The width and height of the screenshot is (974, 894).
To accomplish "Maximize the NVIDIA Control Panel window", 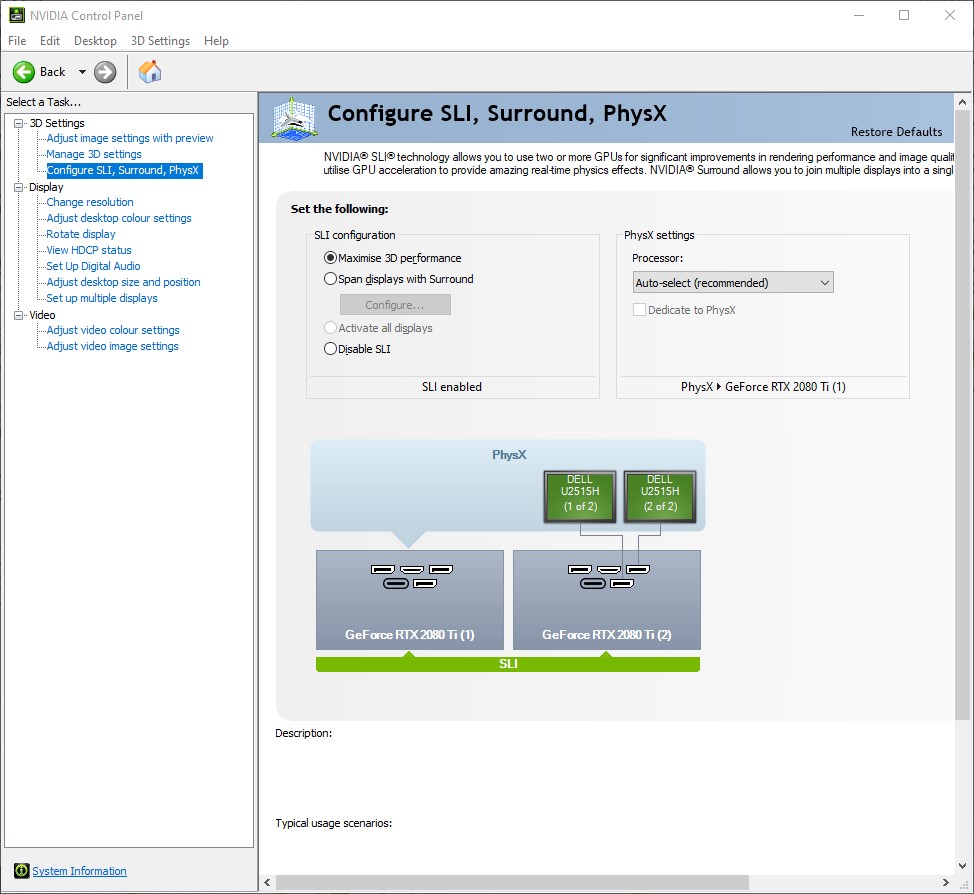I will (904, 15).
